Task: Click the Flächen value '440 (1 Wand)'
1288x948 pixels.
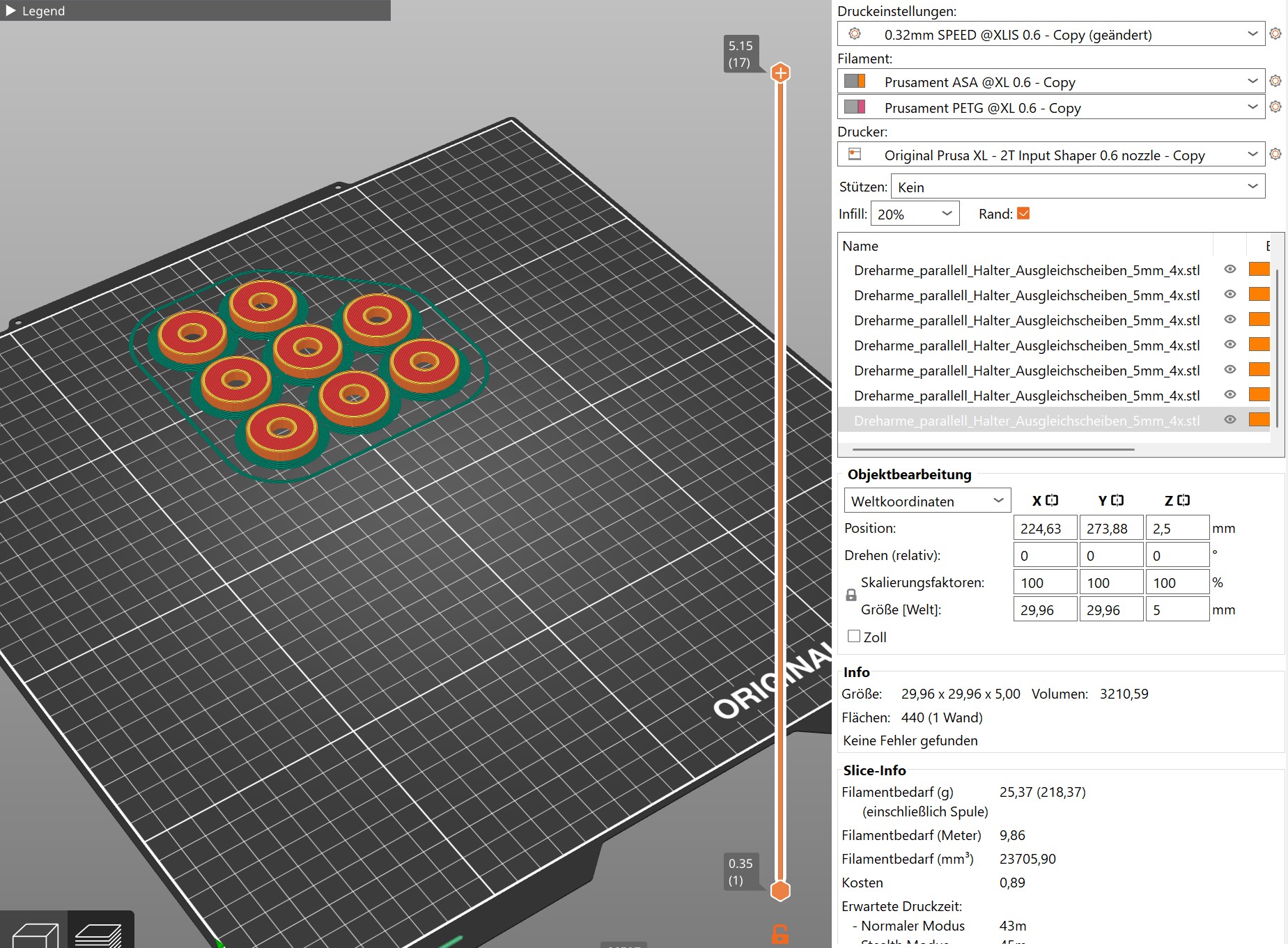Action: pyautogui.click(x=942, y=717)
